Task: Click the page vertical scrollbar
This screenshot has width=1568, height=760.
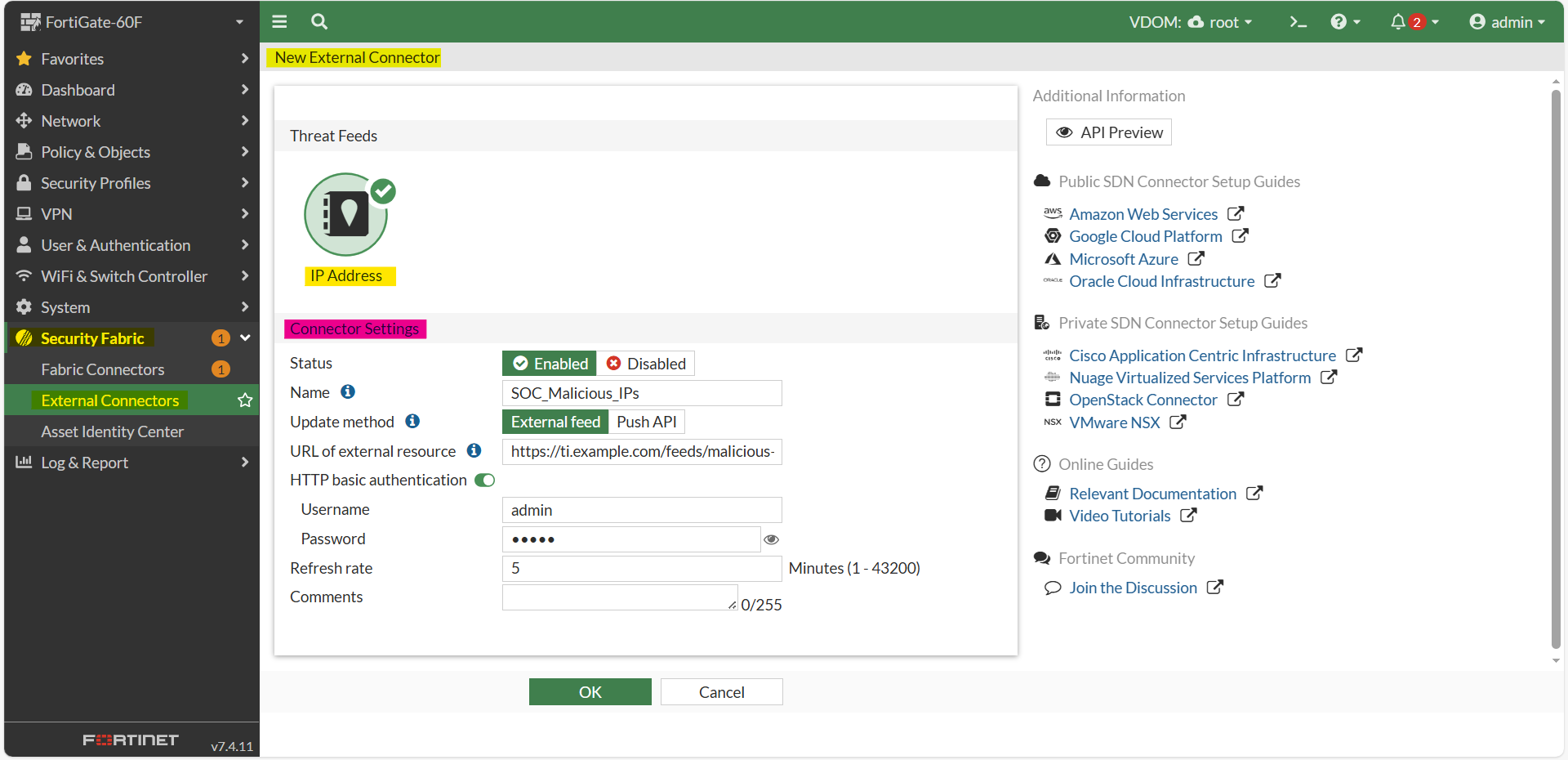Action: pyautogui.click(x=1556, y=370)
